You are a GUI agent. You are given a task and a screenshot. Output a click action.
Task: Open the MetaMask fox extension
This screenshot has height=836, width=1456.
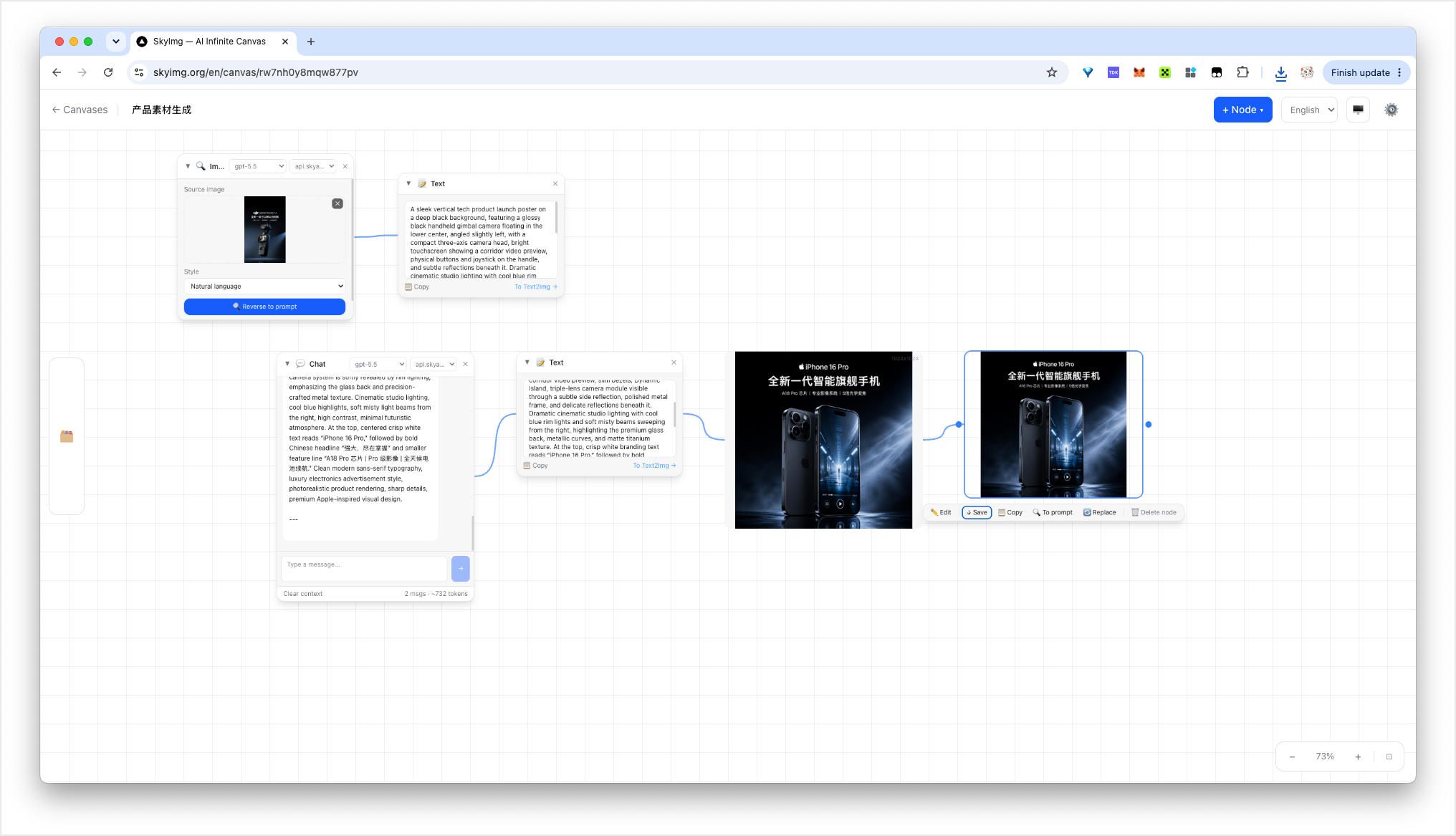tap(1139, 72)
